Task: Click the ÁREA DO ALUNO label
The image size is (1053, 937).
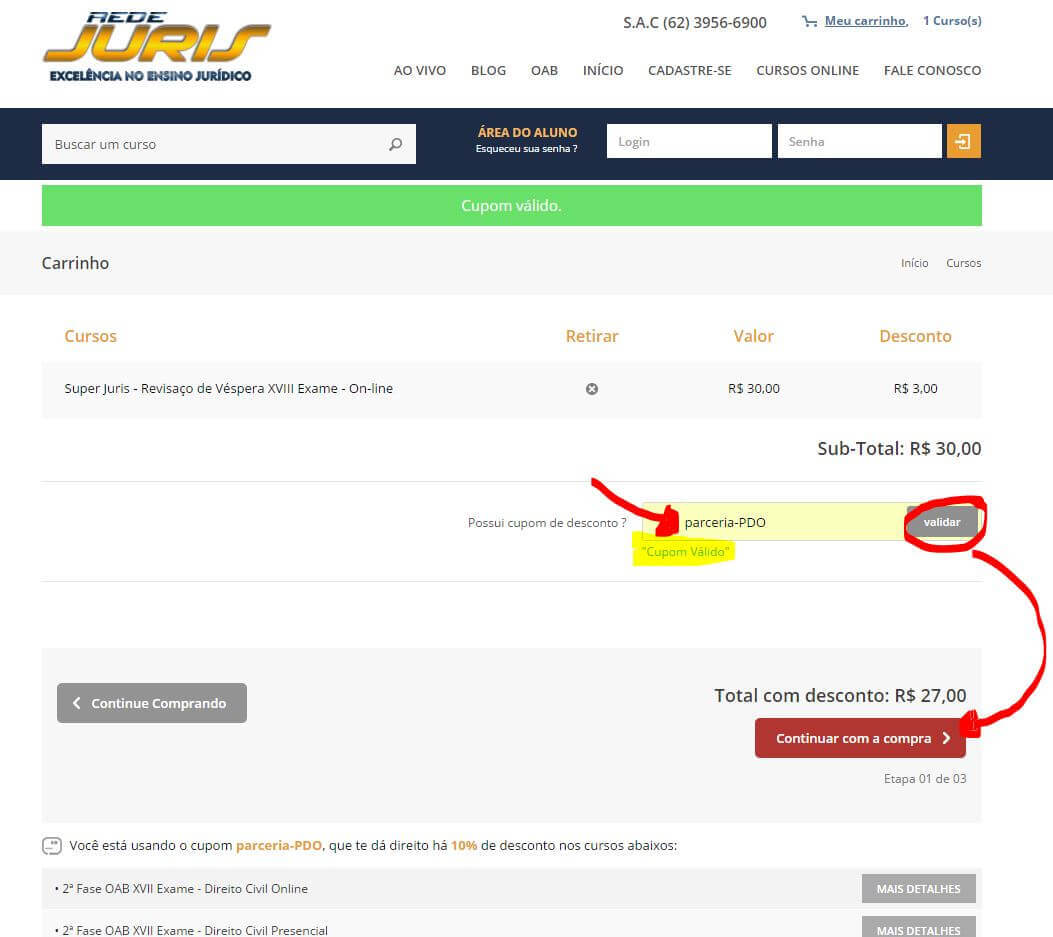Action: click(527, 132)
